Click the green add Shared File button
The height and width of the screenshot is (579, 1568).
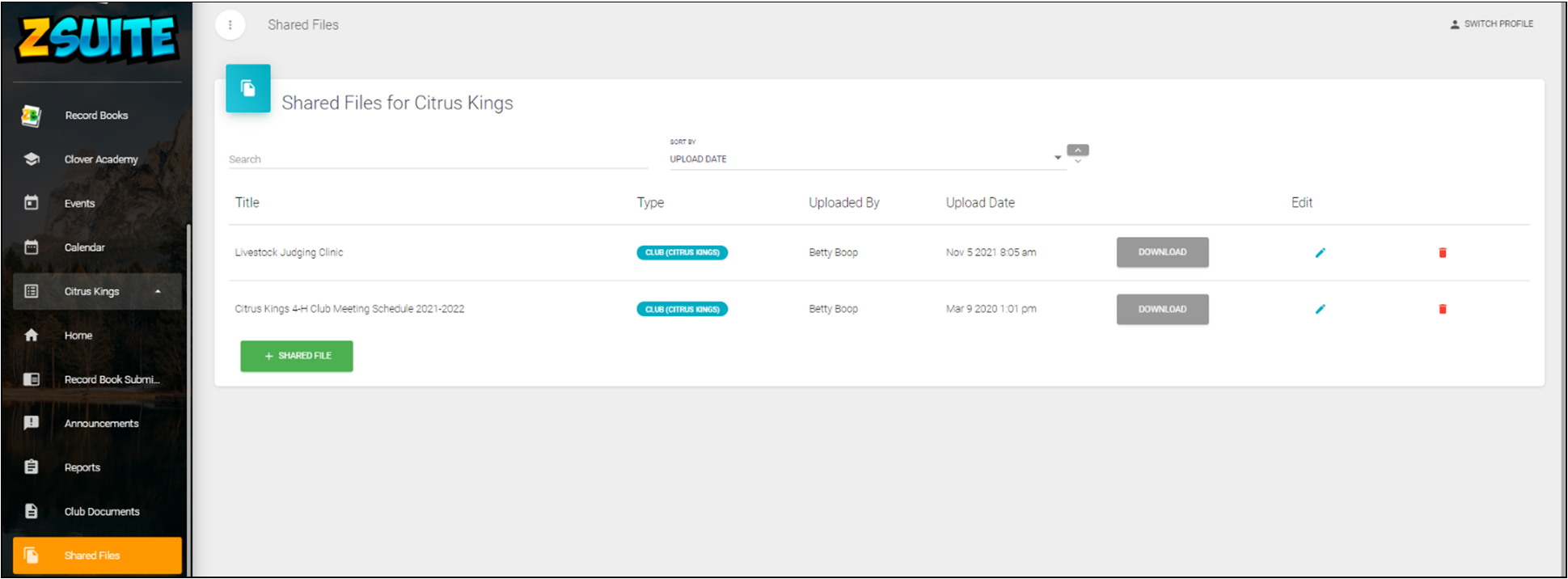point(296,356)
